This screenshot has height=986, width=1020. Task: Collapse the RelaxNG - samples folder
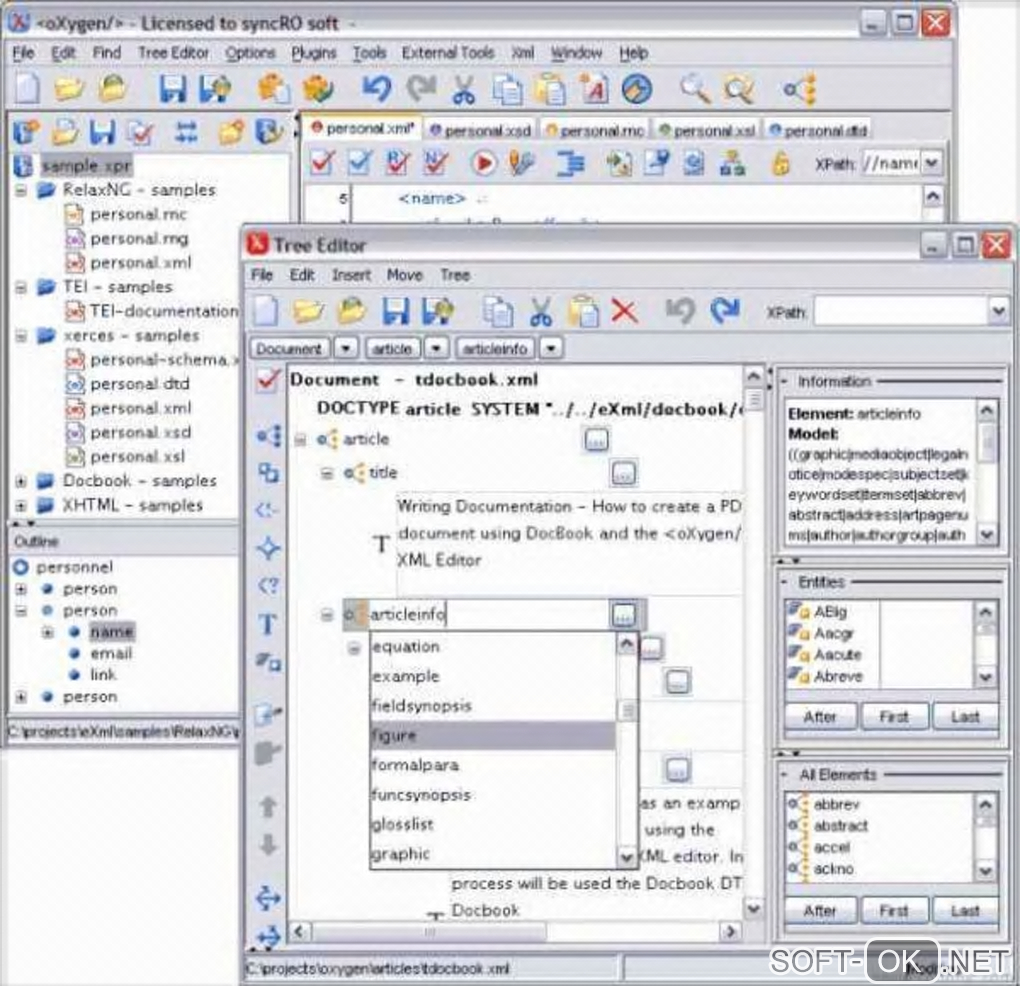coord(21,191)
